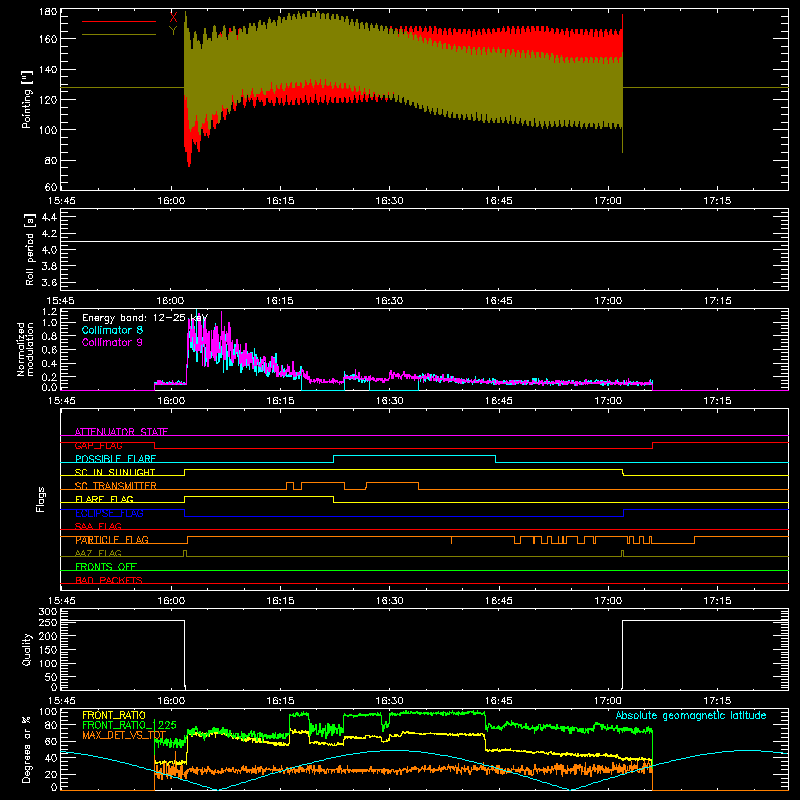This screenshot has width=800, height=800.
Task: Select the green FRONT_RATIO_1225 legend label
Action: tap(129, 725)
